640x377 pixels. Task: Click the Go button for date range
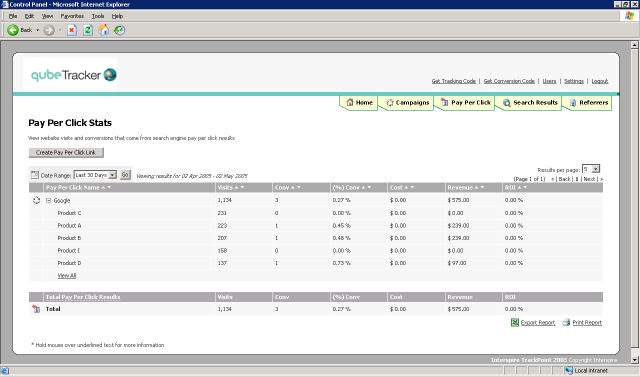click(125, 175)
